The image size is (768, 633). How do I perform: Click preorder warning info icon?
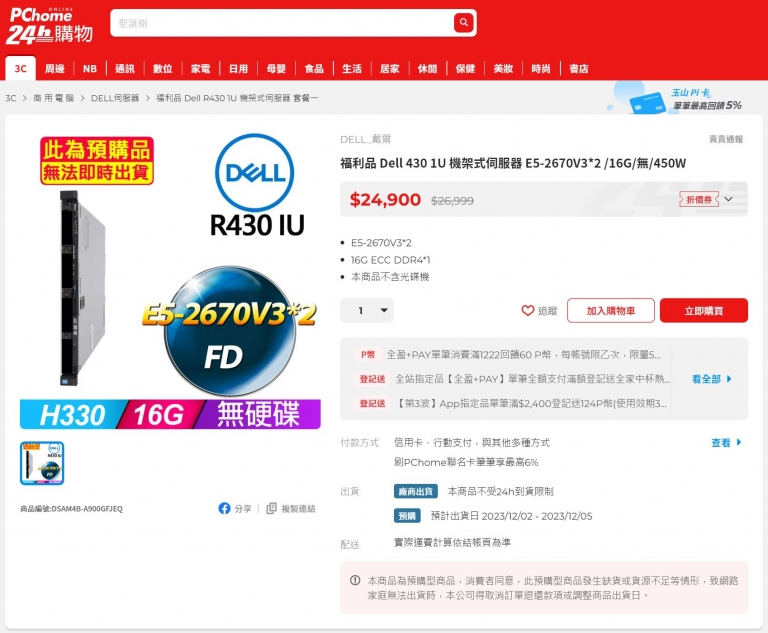pyautogui.click(x=355, y=581)
